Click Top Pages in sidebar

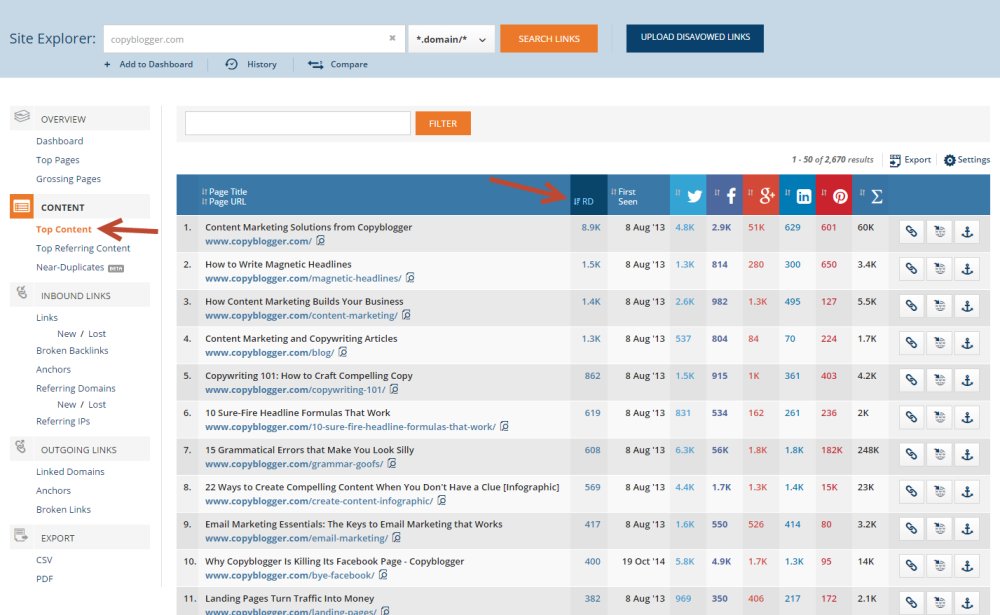[x=57, y=160]
